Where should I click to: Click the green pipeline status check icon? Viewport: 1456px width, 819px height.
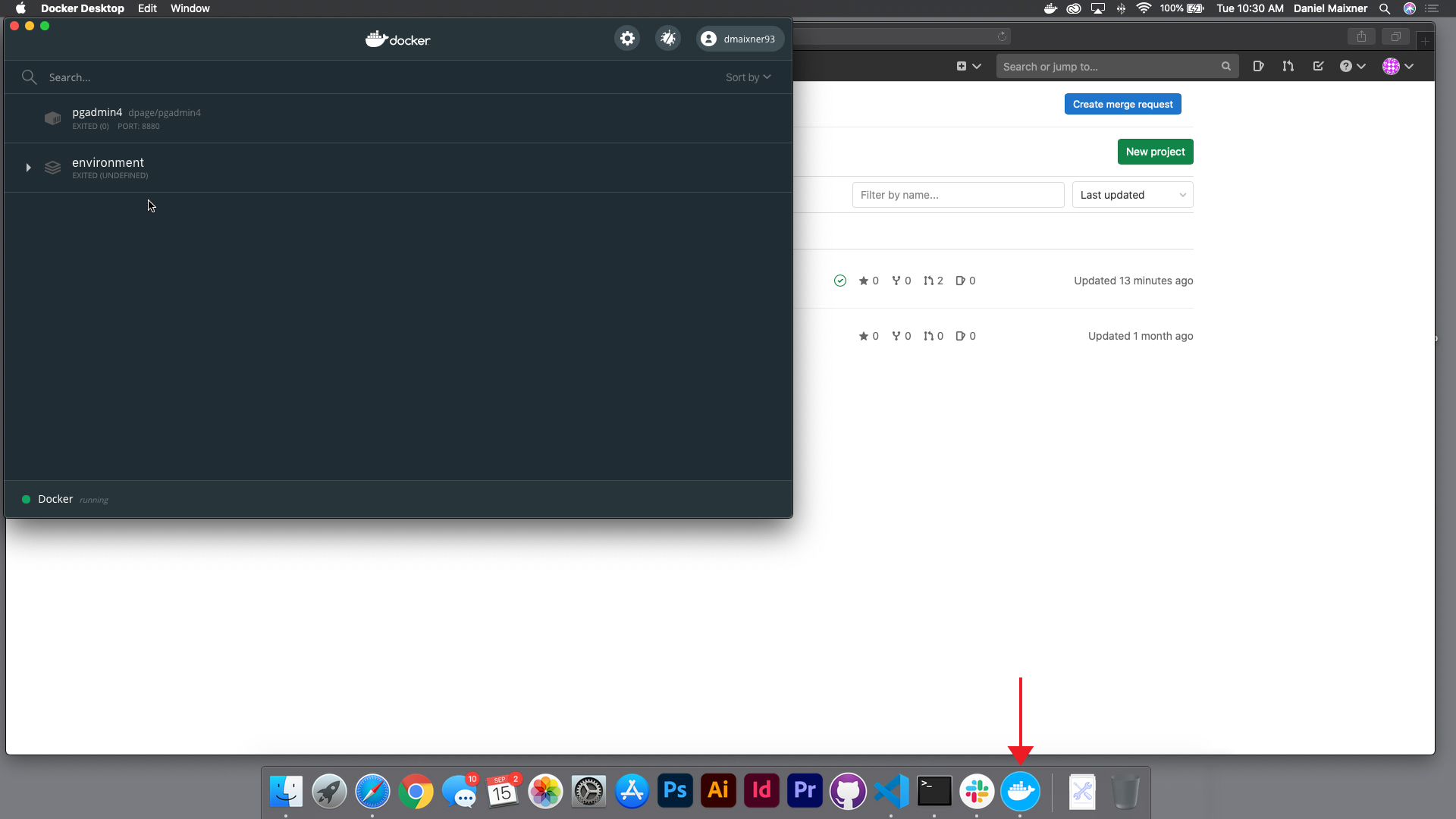(x=839, y=281)
